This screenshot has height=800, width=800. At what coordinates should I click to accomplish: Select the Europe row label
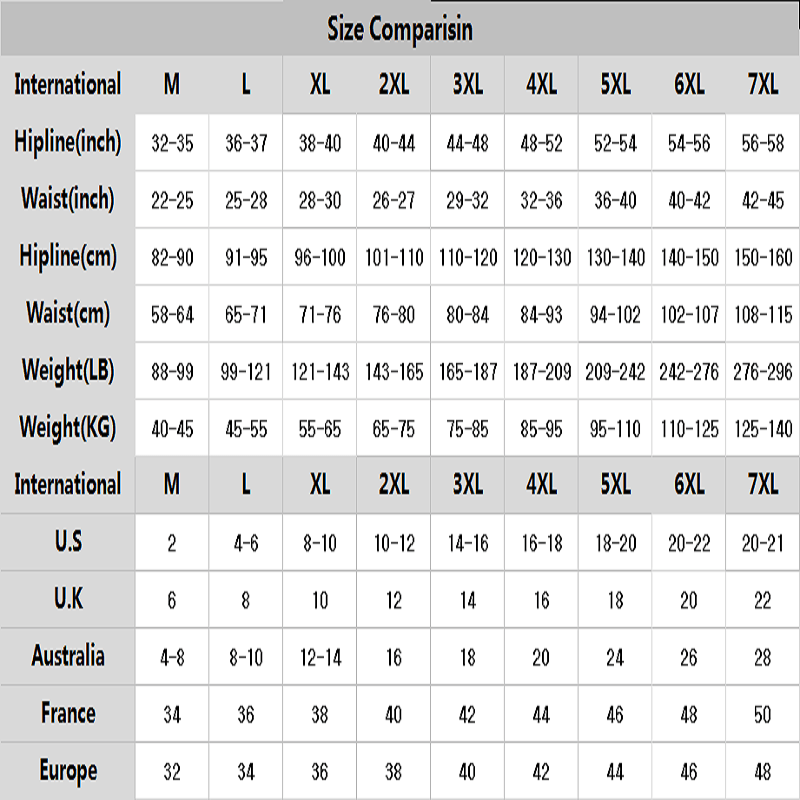[x=68, y=770]
